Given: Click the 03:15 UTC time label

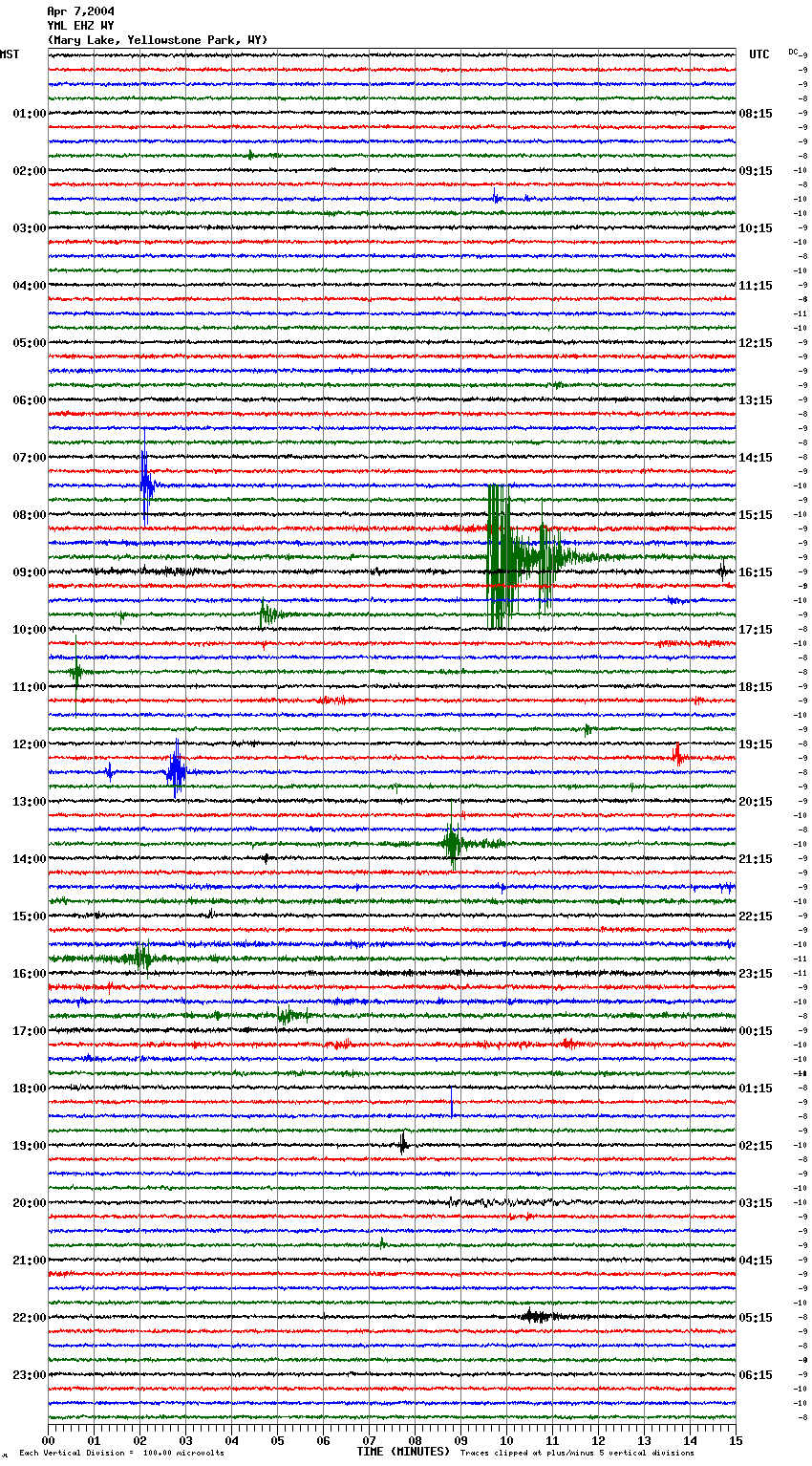Looking at the screenshot, I should pos(756,1203).
